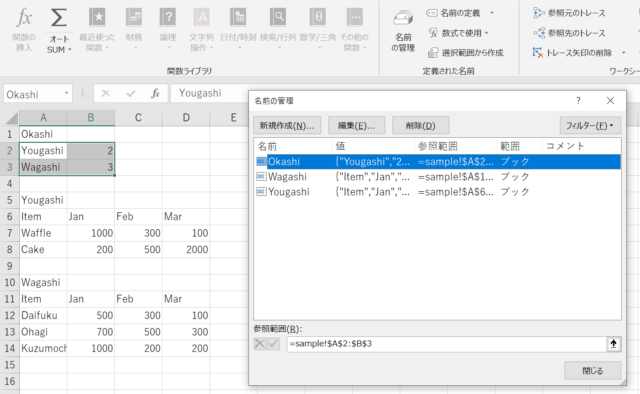
Task: Open Recently Used functions (最近使った関数)
Action: click(97, 30)
